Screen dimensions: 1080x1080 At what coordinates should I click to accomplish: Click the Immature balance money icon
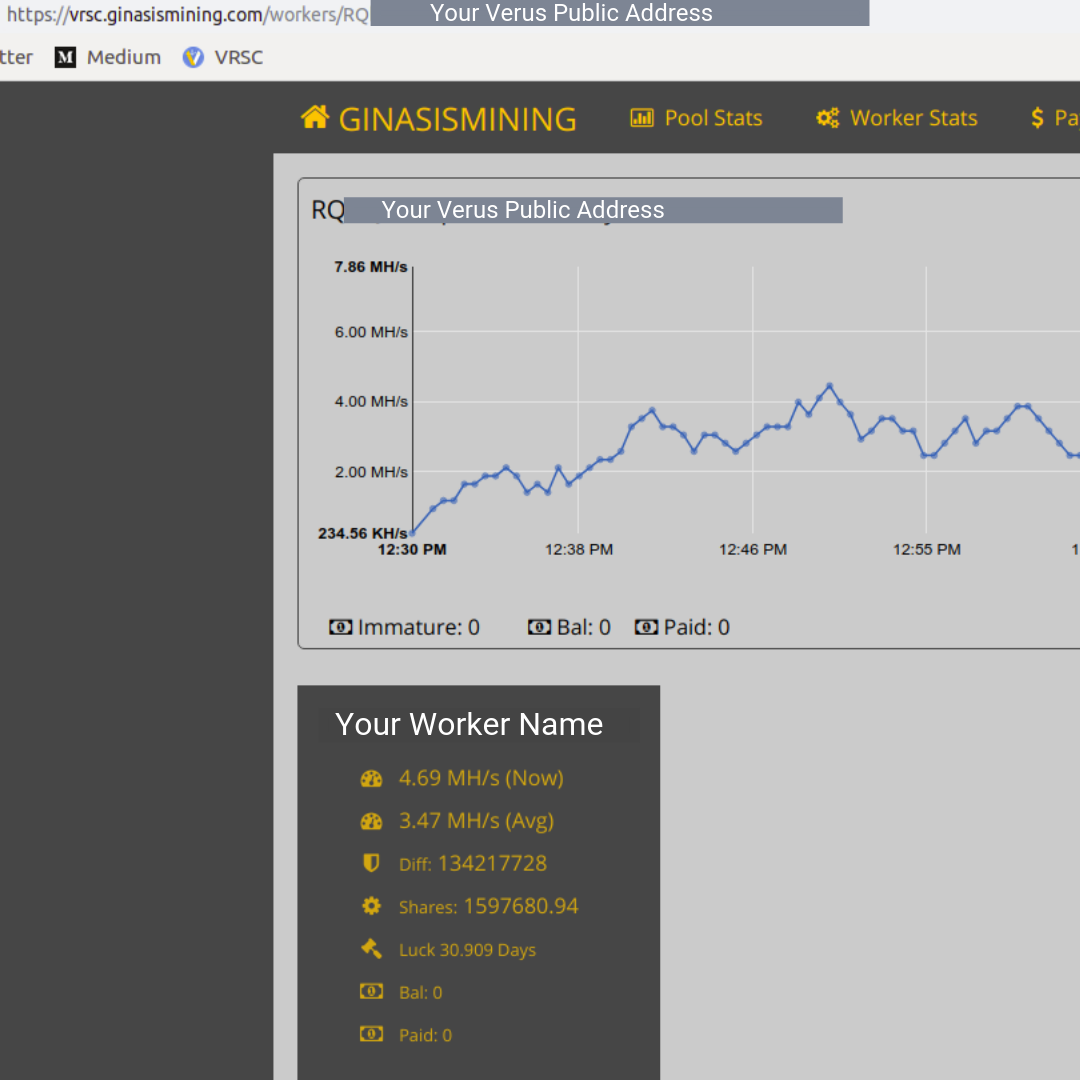click(x=340, y=627)
